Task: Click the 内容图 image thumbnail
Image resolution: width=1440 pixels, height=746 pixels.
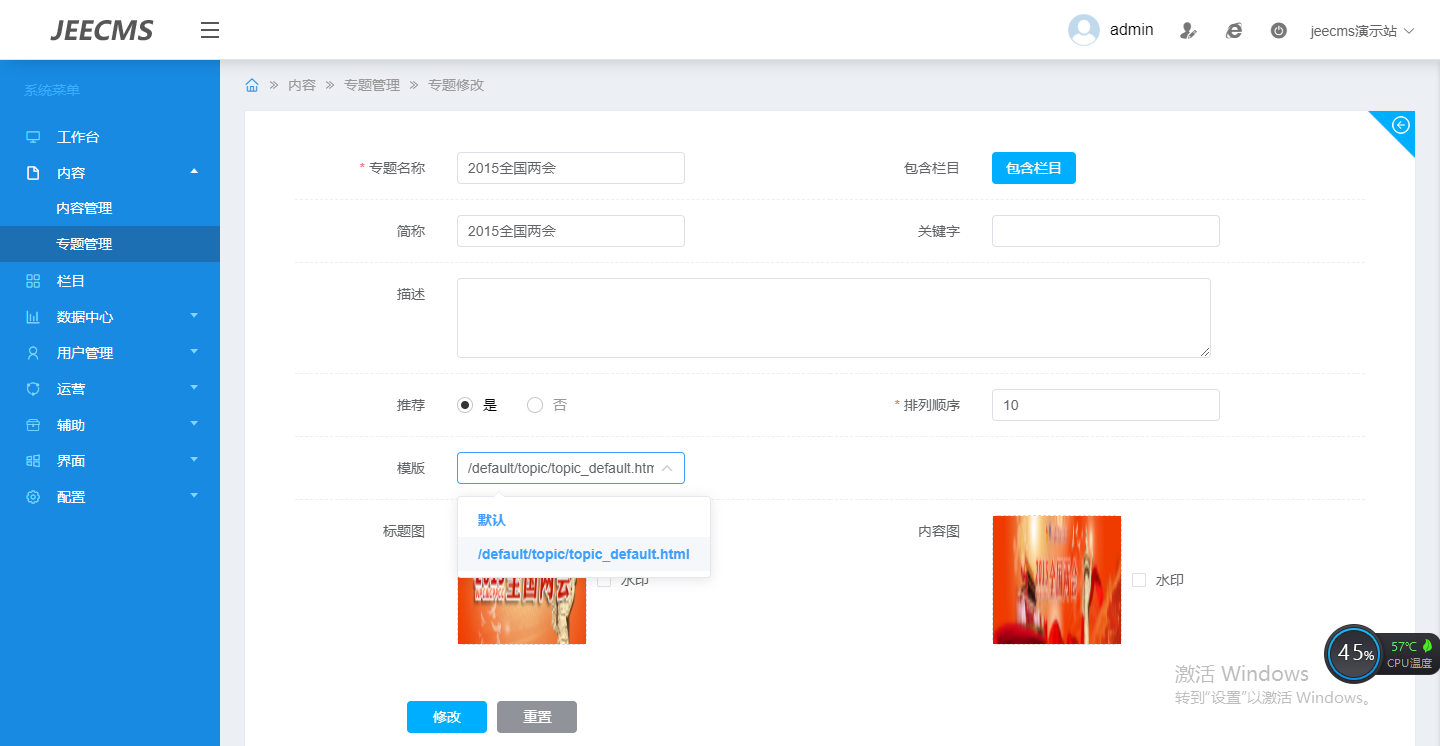Action: pos(1056,580)
